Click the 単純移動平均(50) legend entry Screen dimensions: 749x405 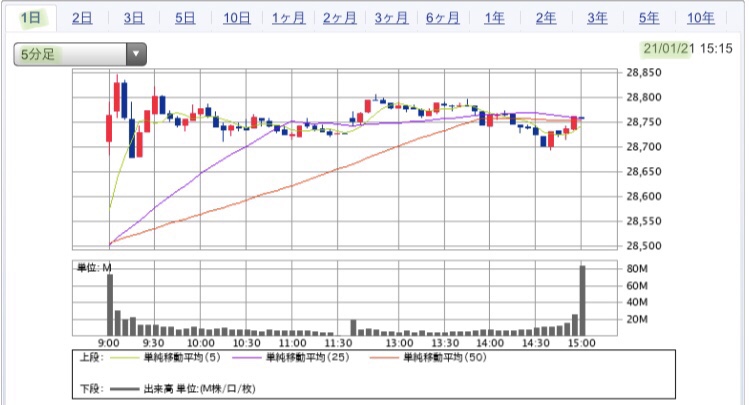[445, 357]
